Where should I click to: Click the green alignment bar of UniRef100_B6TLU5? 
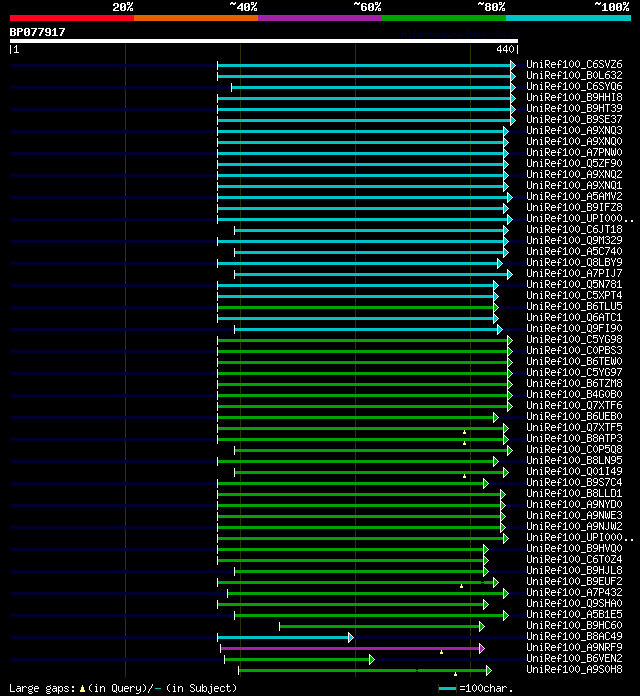point(356,307)
